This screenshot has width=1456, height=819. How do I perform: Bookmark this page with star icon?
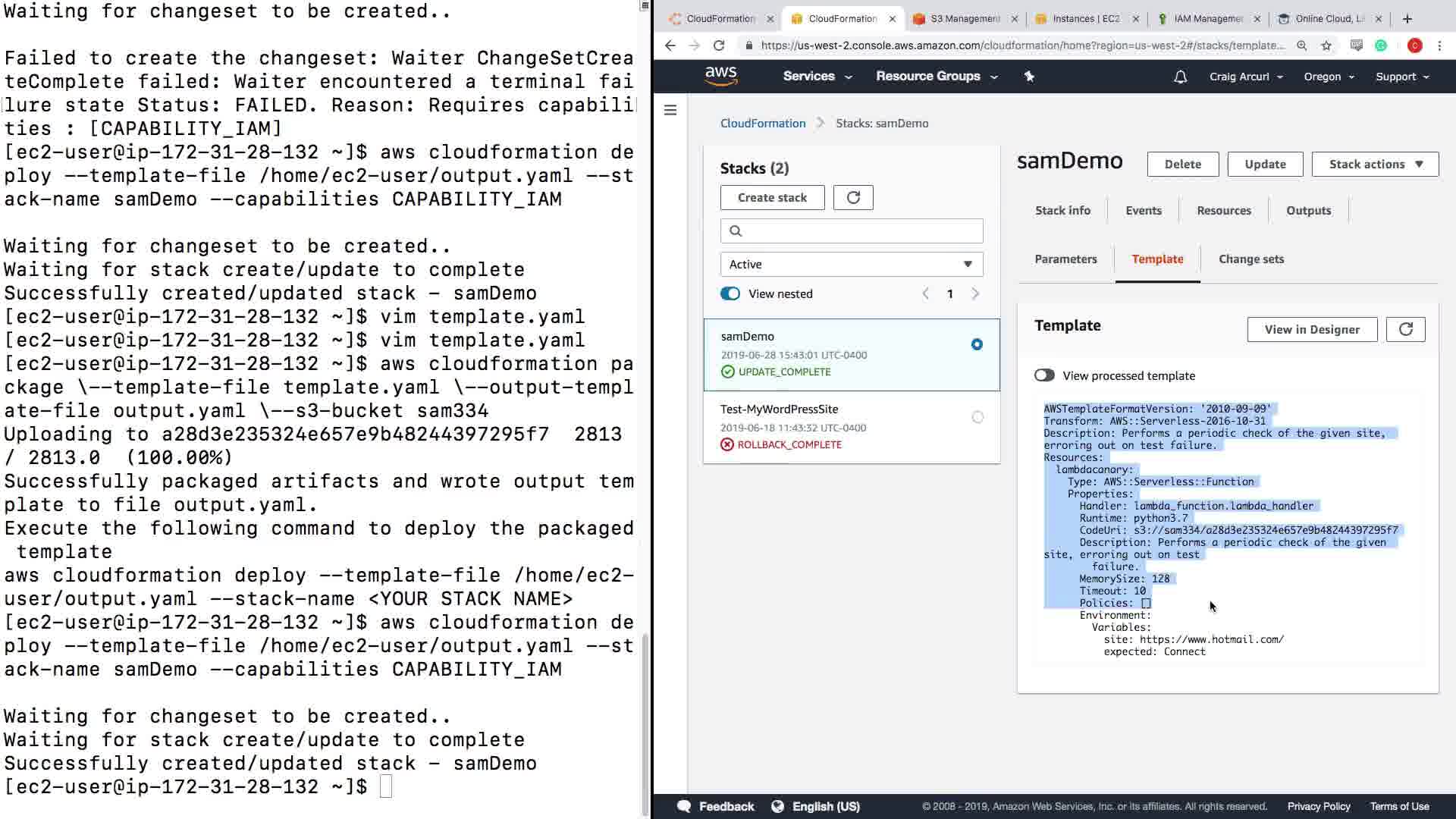coord(1326,45)
